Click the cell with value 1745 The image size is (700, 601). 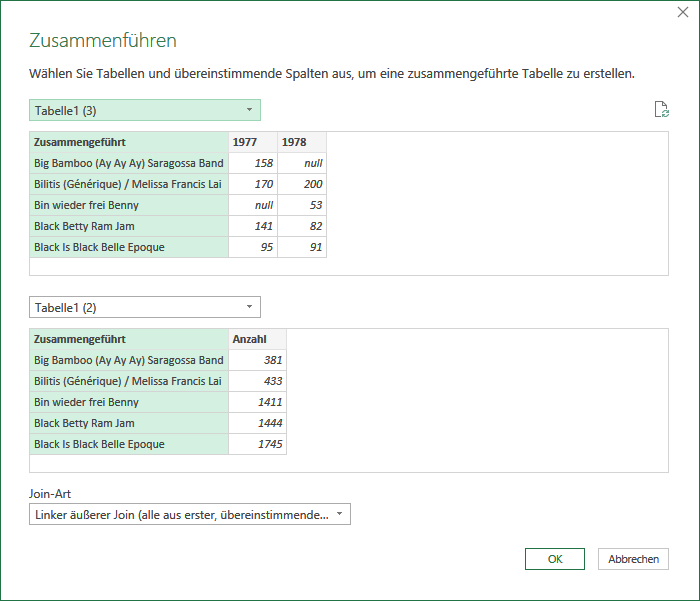click(258, 444)
